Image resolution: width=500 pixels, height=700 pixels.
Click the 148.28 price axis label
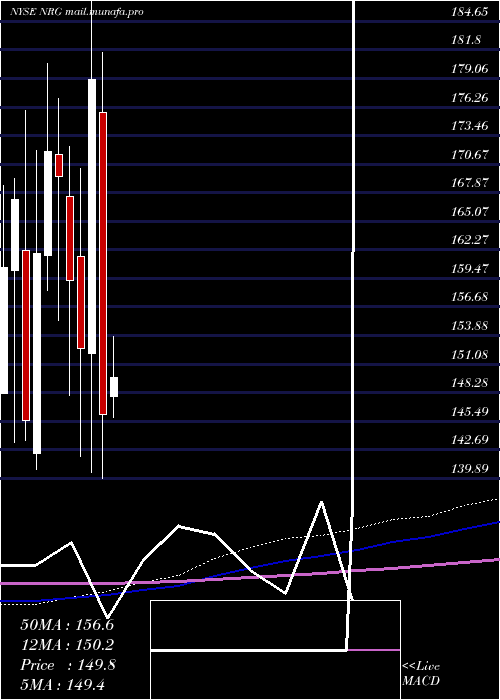pos(469,383)
